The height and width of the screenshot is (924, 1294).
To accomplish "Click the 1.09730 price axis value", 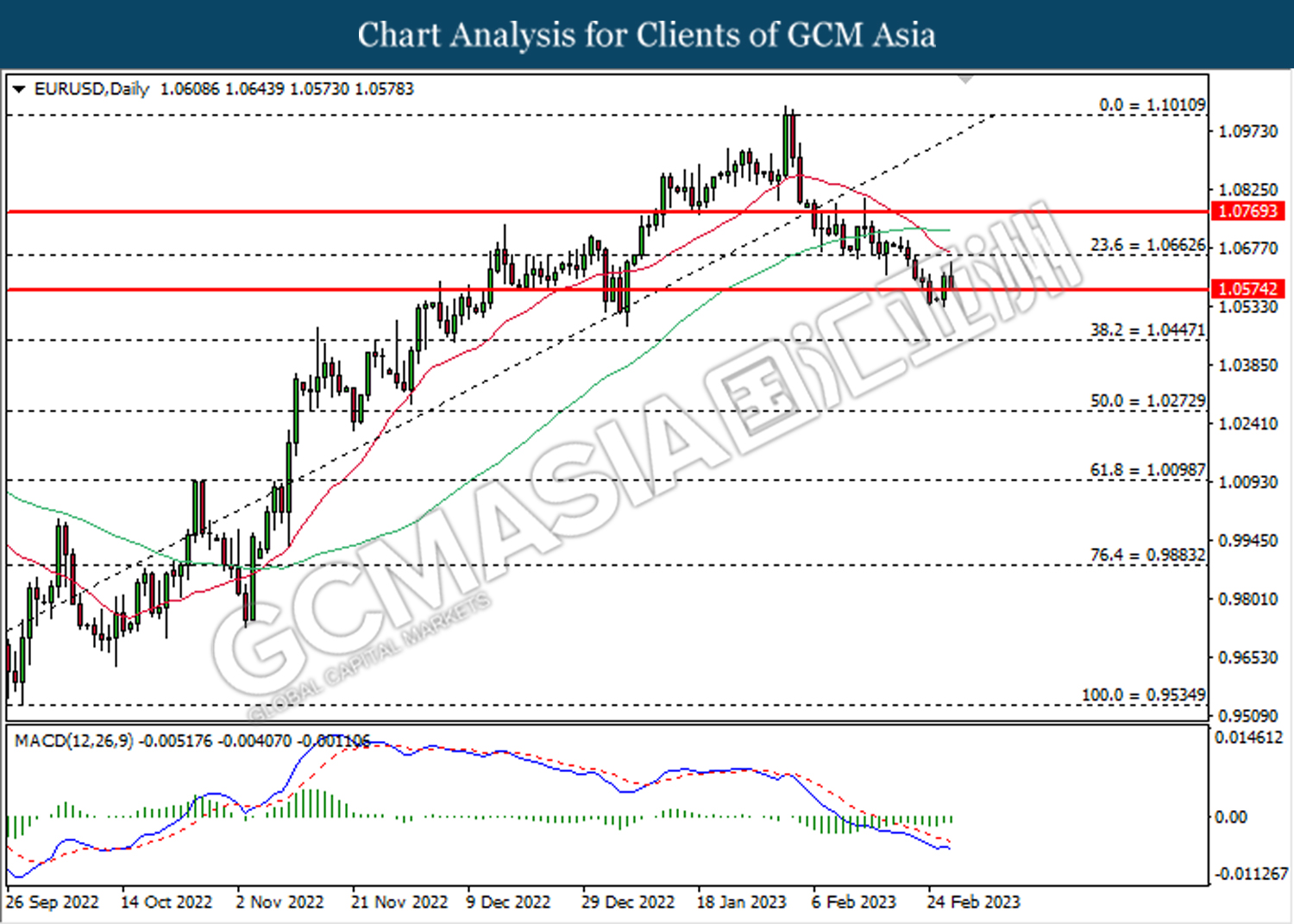I will pyautogui.click(x=1247, y=131).
